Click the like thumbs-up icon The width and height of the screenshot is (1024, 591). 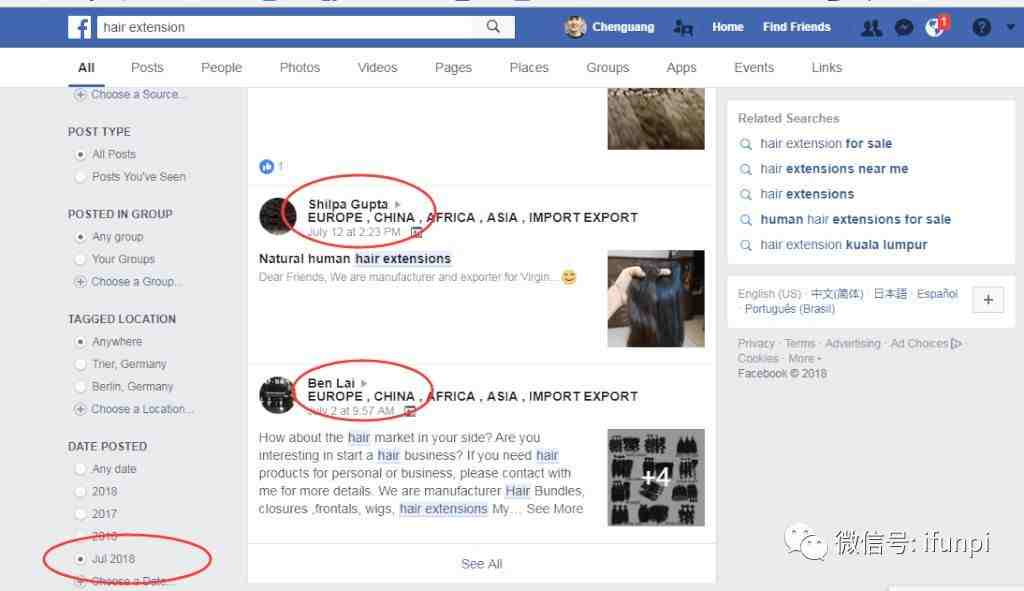point(267,166)
